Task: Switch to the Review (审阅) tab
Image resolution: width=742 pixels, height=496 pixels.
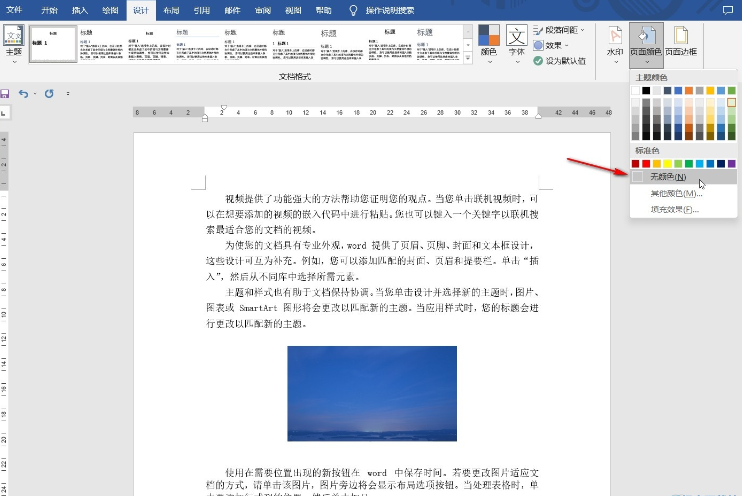Action: pos(263,10)
